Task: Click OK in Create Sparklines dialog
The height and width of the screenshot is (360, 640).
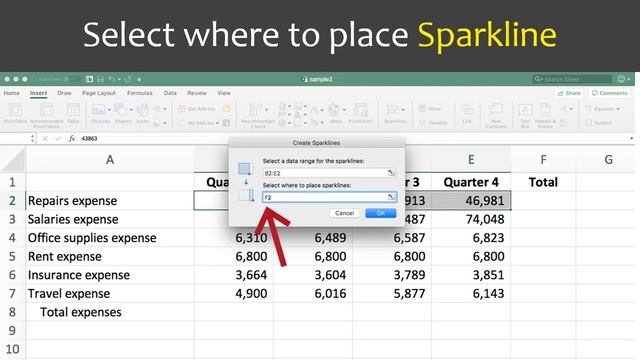Action: [380, 213]
